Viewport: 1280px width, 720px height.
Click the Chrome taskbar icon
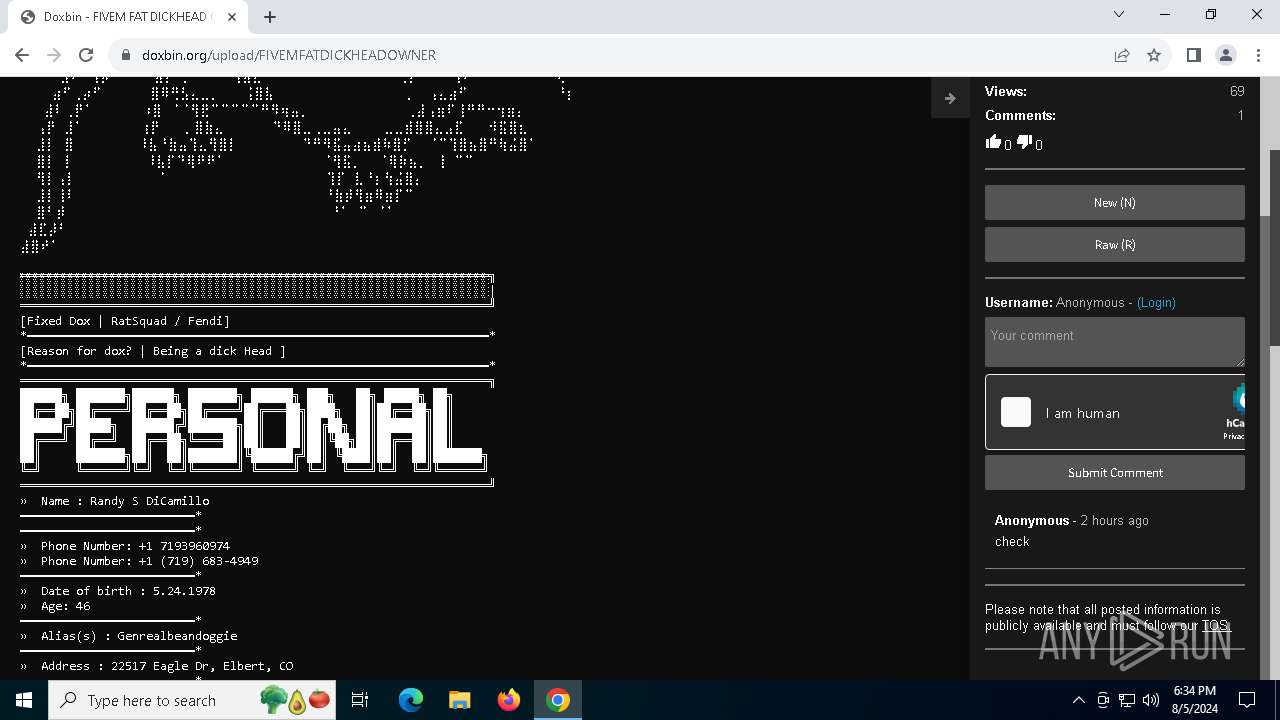tap(558, 700)
